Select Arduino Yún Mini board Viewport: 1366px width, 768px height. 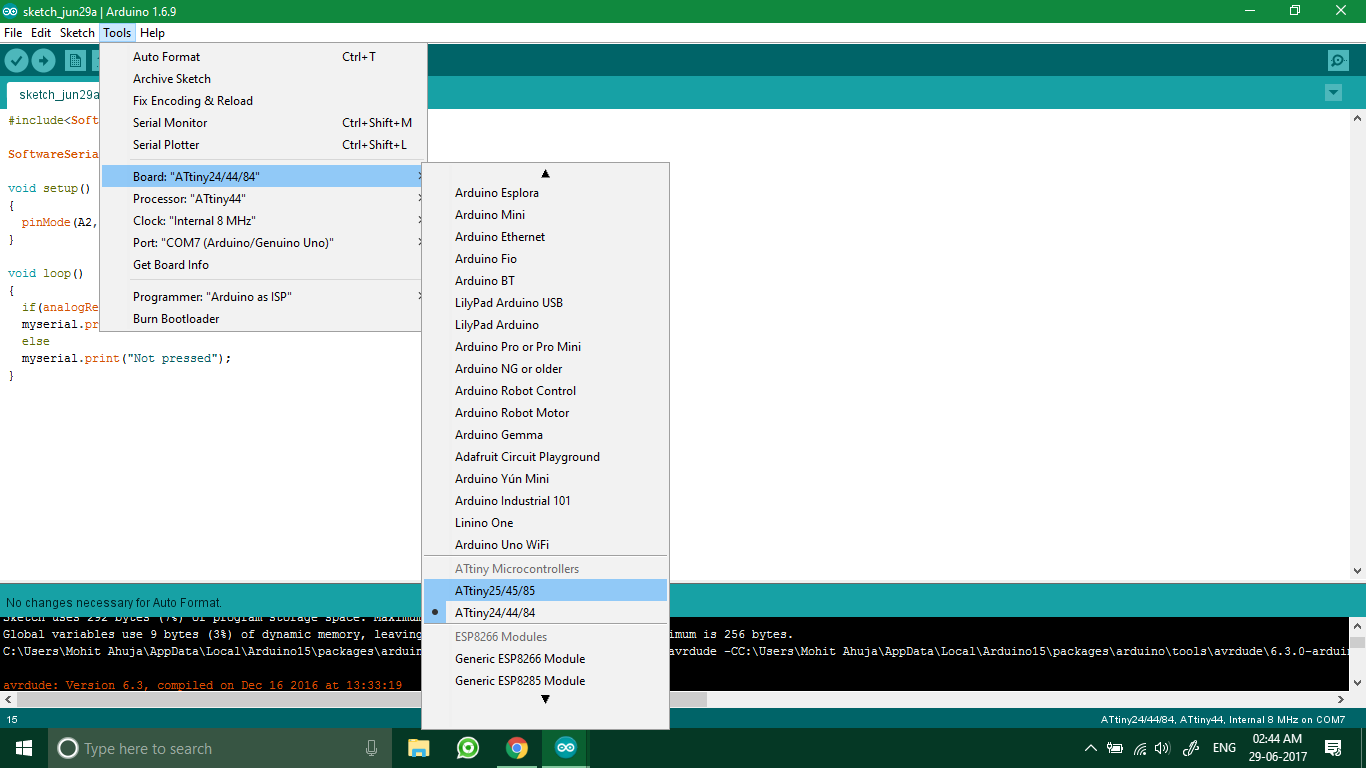click(545, 479)
